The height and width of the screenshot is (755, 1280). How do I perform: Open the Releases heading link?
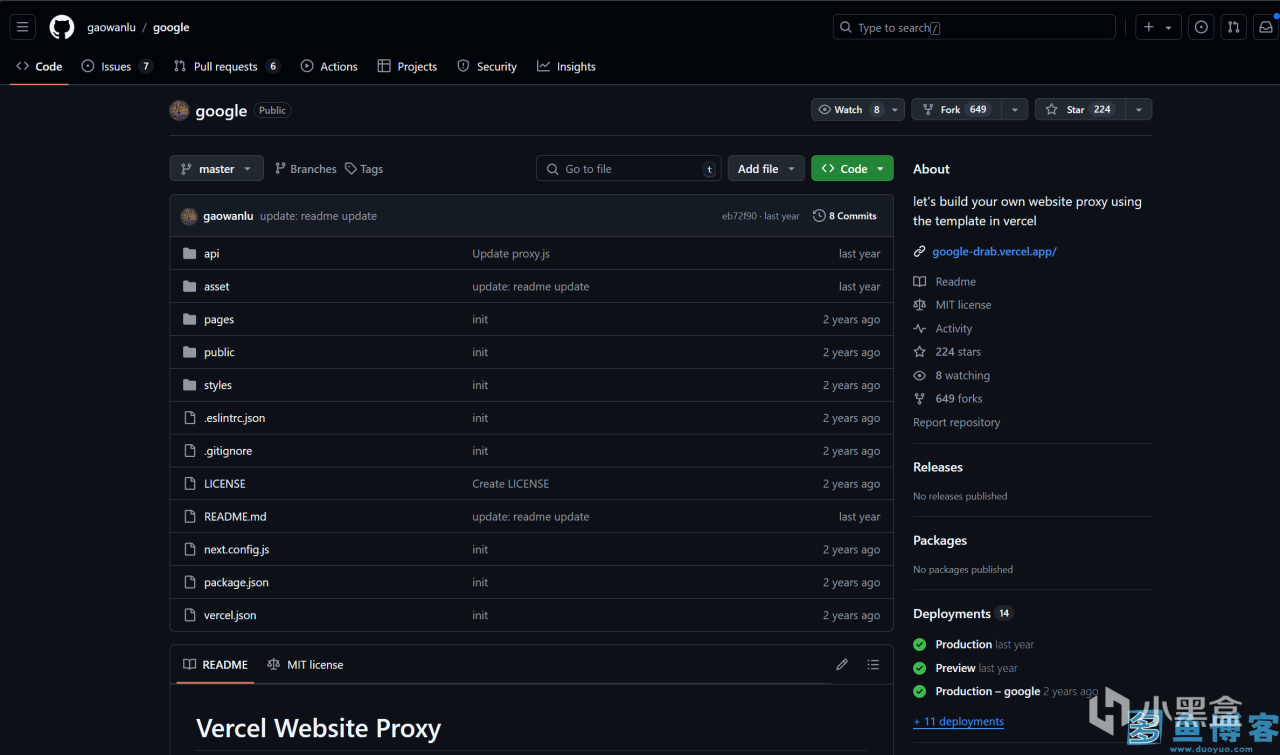coord(938,467)
